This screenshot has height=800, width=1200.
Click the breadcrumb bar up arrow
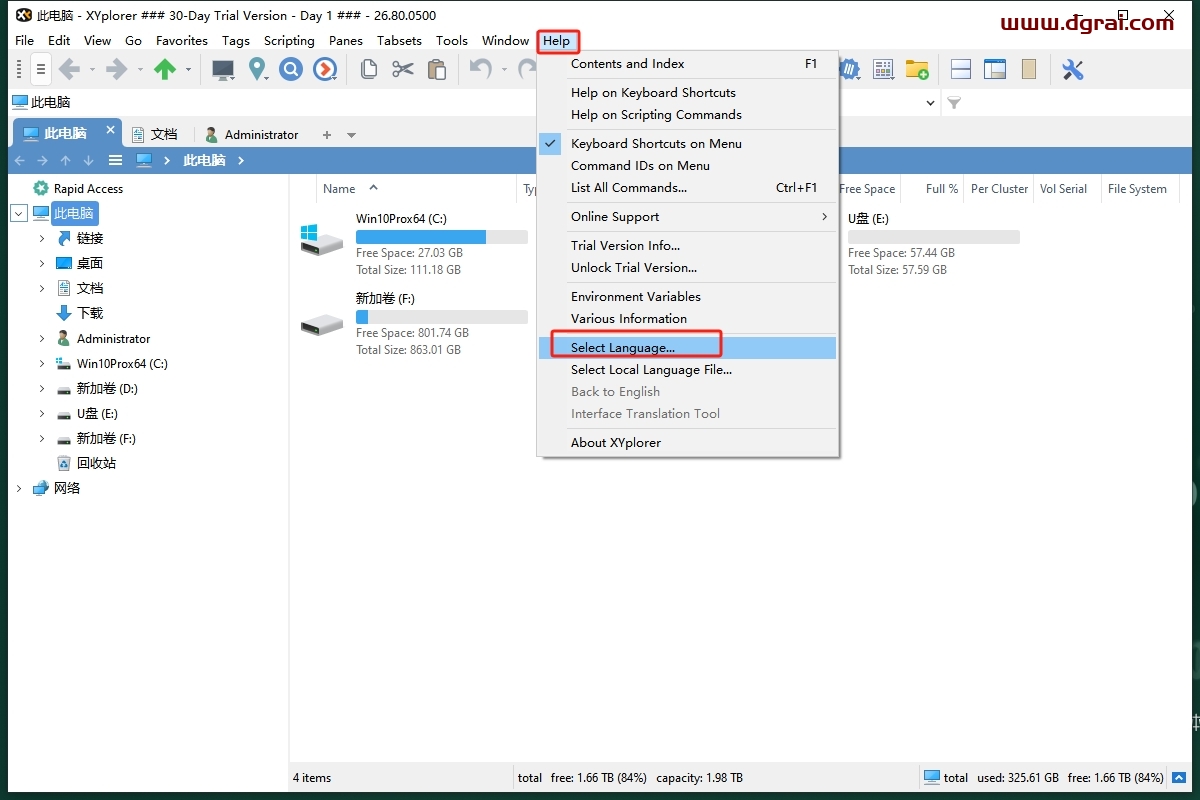click(65, 160)
